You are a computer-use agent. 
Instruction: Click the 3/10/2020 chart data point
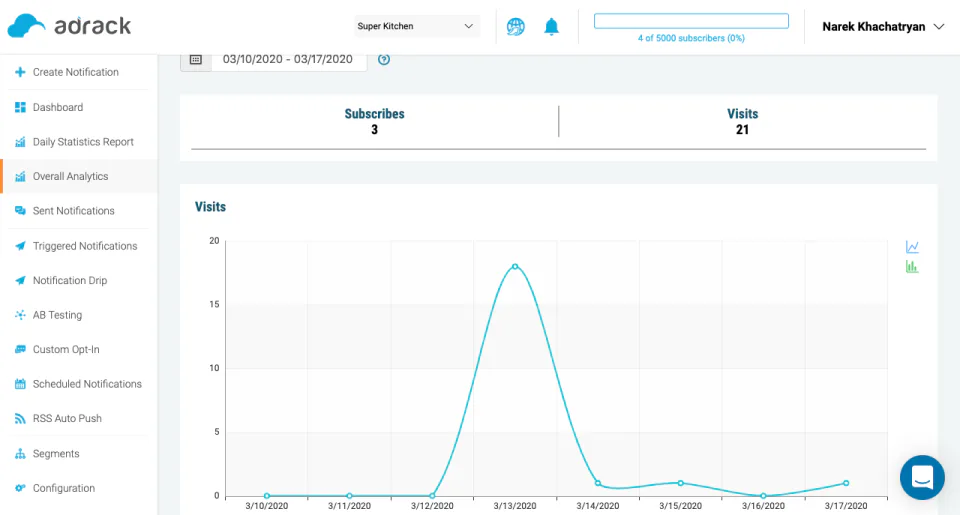coord(267,496)
